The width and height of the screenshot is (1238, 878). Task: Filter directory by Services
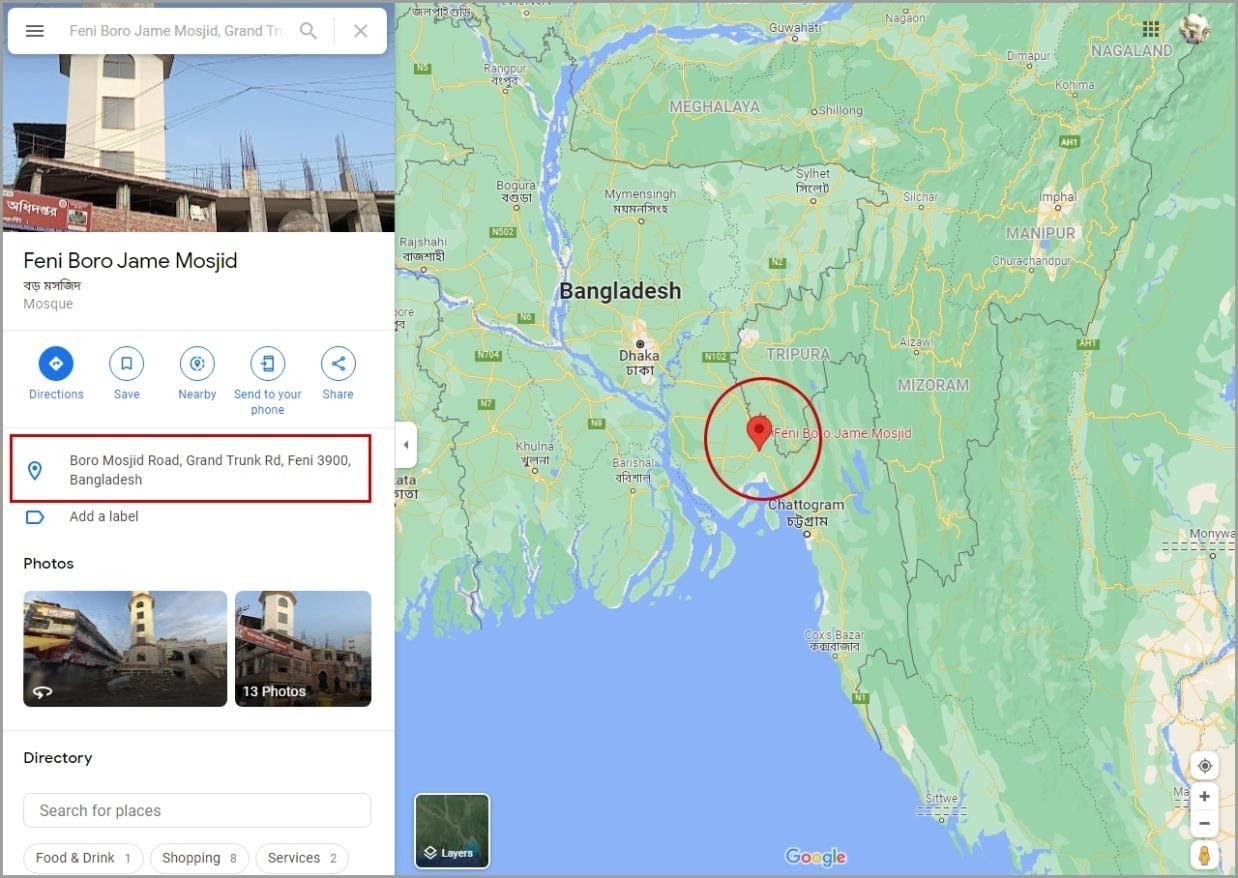302,858
